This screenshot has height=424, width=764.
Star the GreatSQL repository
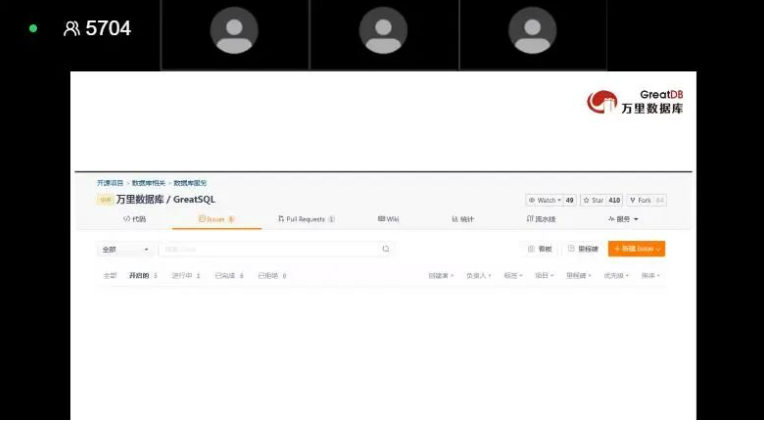[x=593, y=200]
